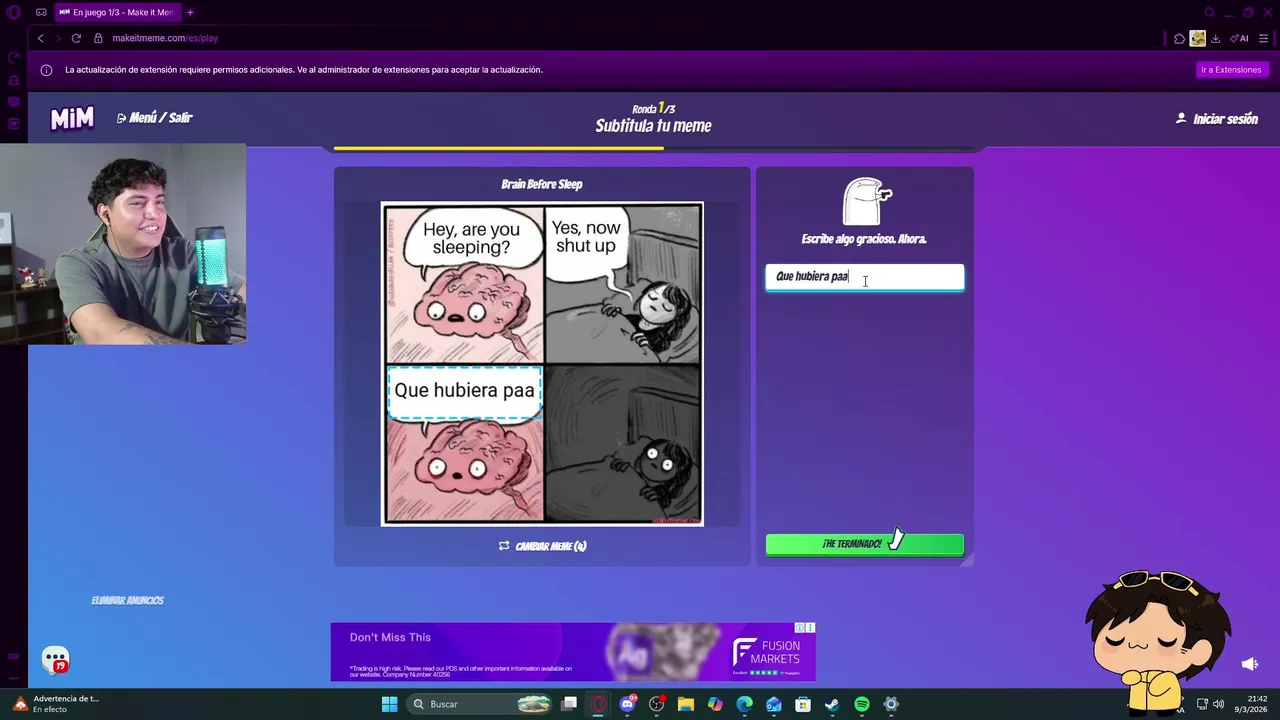
Task: Open Microsoft Store from taskbar
Action: click(803, 704)
